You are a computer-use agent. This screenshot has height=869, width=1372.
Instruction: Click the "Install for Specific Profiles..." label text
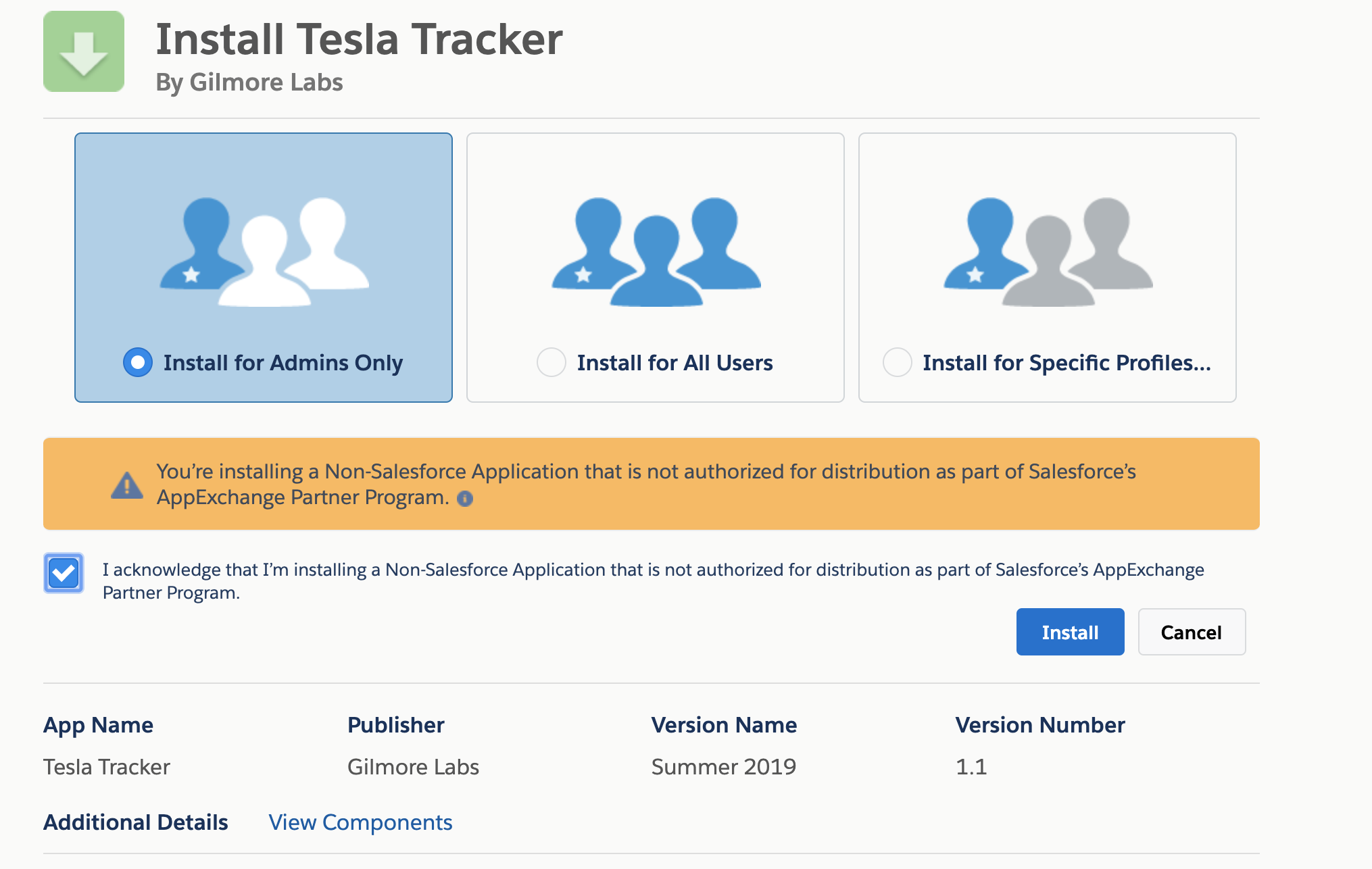click(x=1067, y=363)
